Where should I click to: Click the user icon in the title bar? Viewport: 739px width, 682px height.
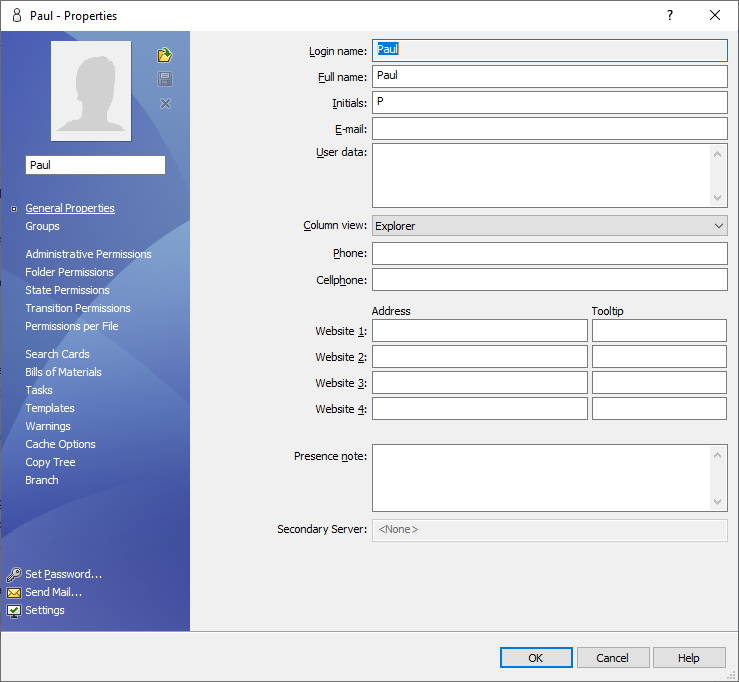17,16
